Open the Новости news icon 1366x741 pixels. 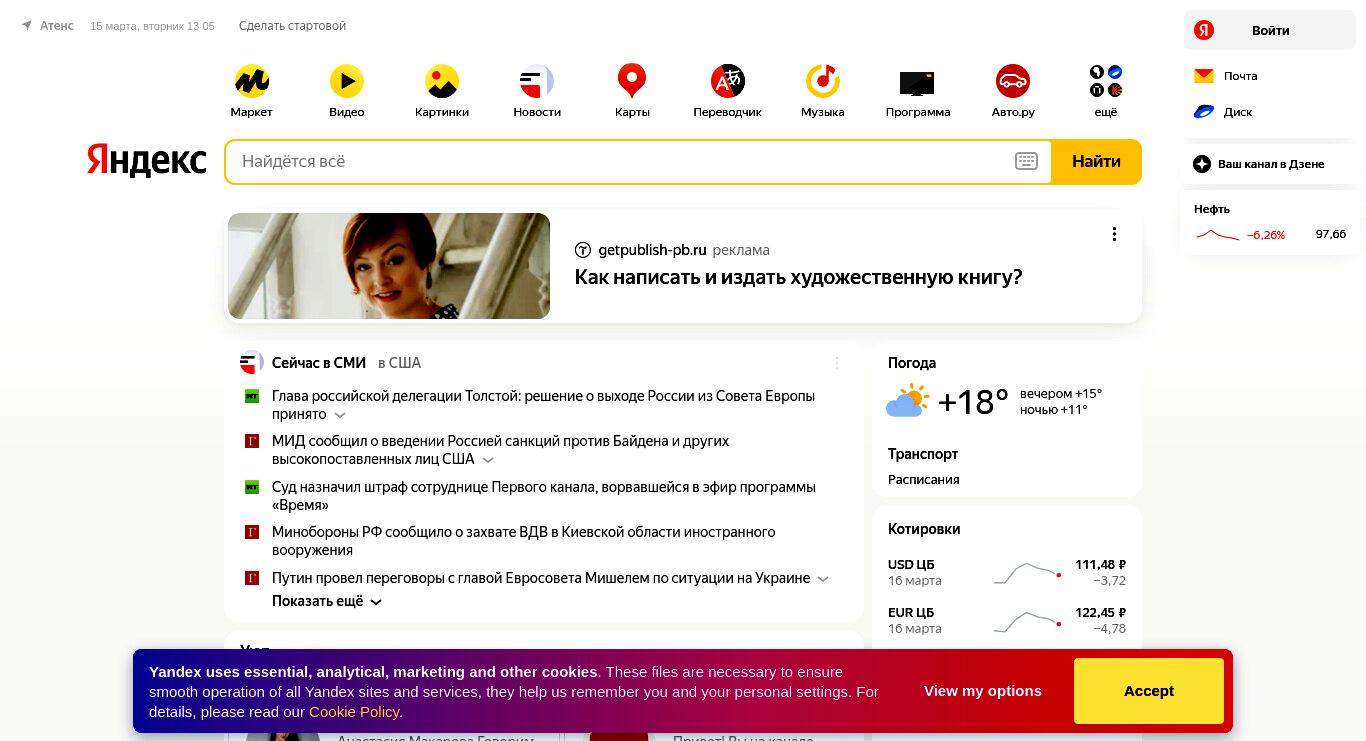[x=537, y=81]
